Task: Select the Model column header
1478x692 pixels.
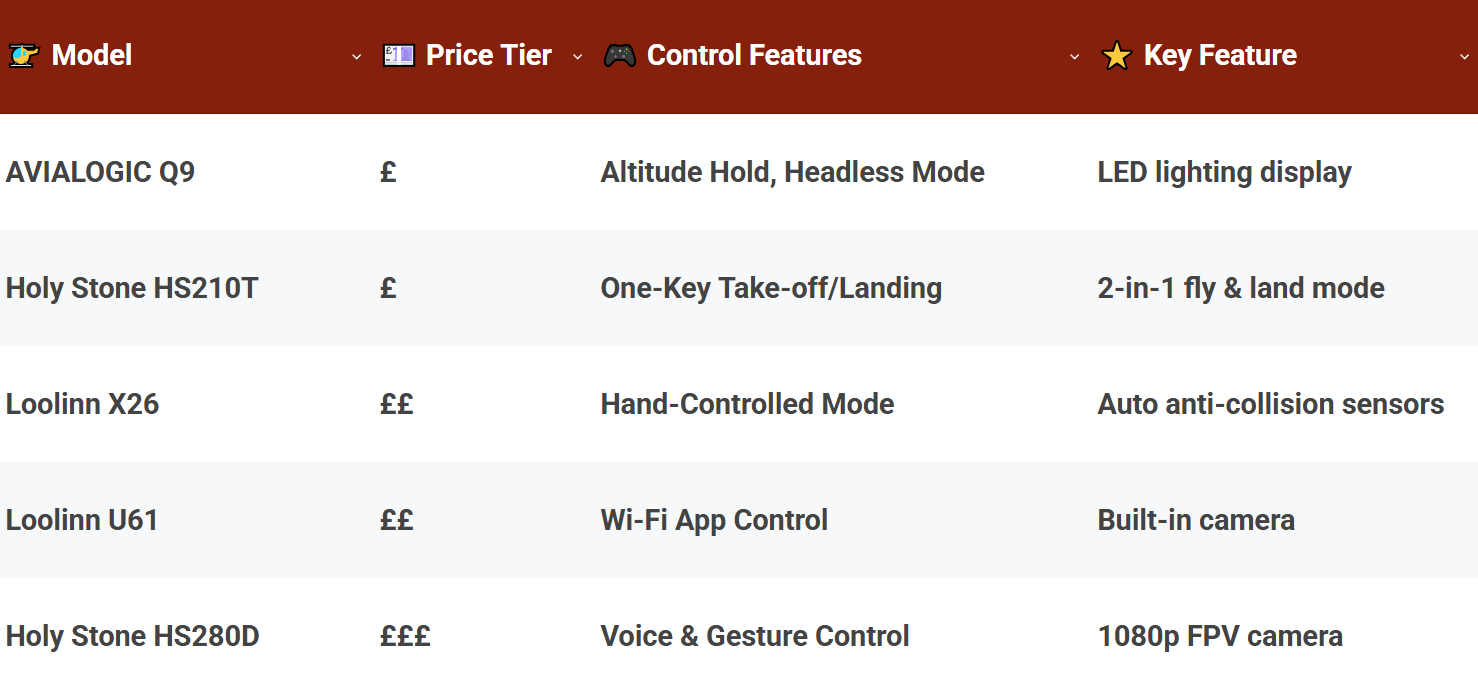Action: tap(92, 56)
